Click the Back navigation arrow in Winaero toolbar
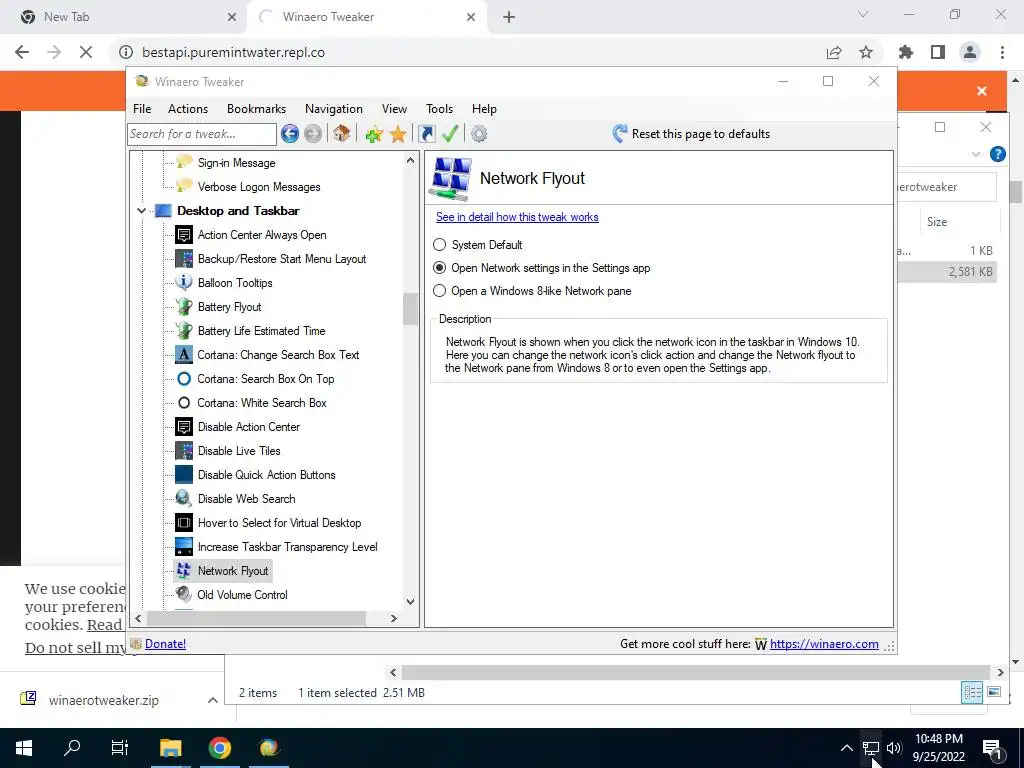1024x768 pixels. (290, 134)
